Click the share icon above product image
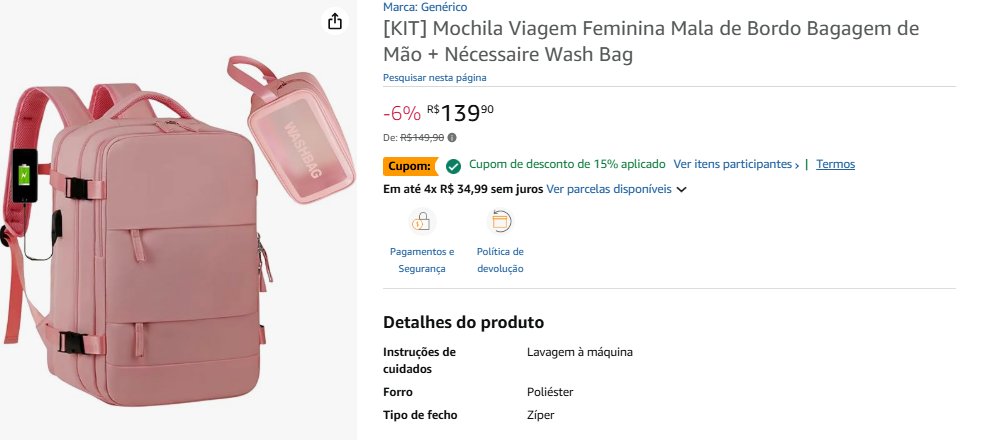The image size is (991, 440). [x=335, y=21]
